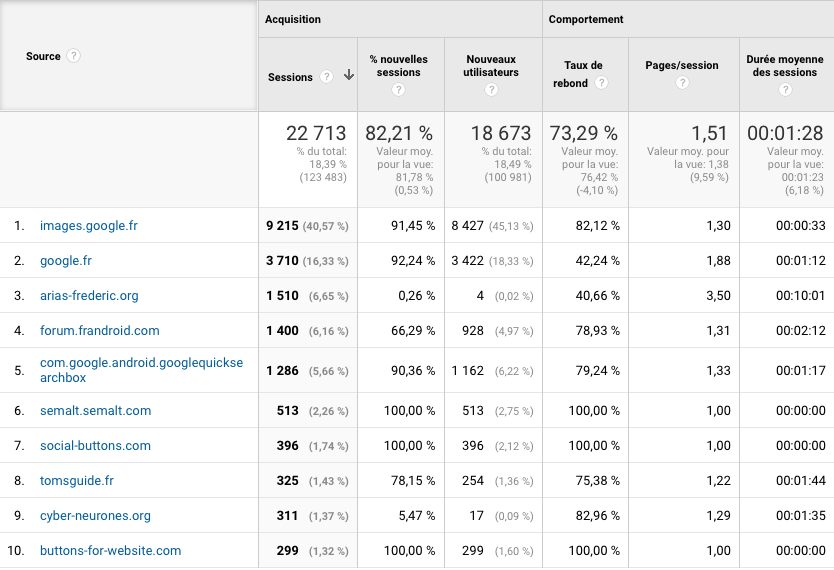Click the help icon next to Source
Image resolution: width=834 pixels, height=570 pixels.
[x=74, y=56]
